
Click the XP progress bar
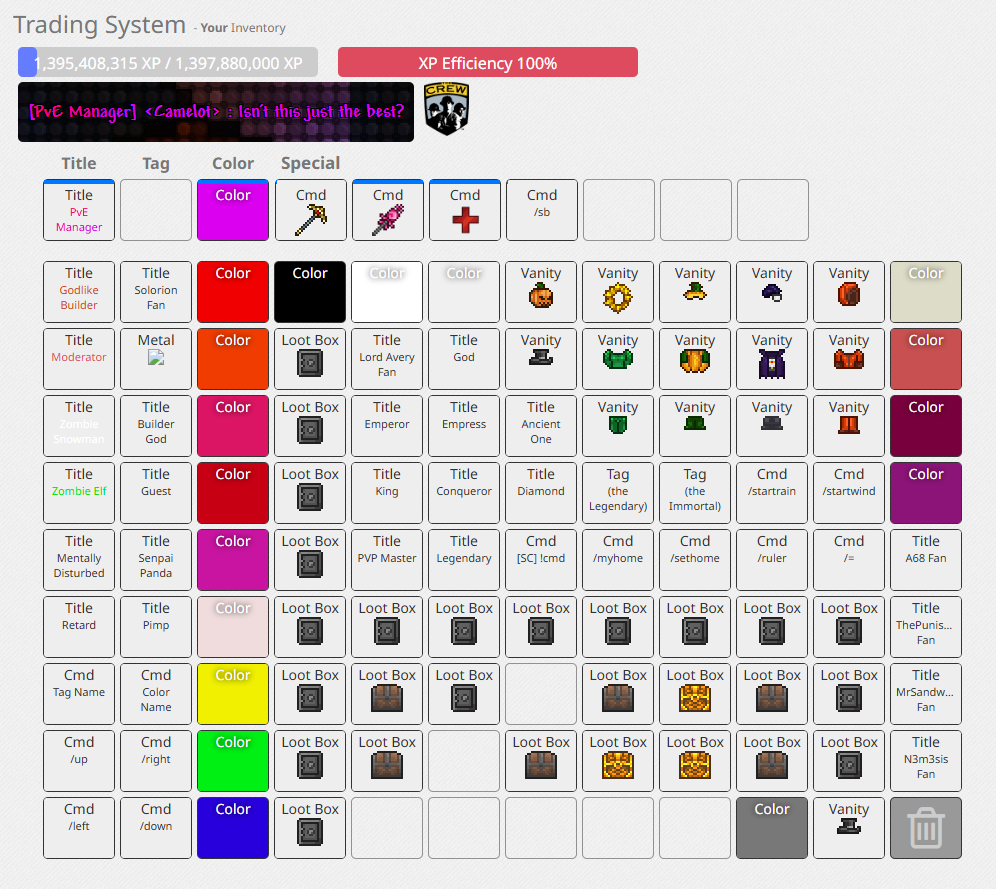tap(168, 63)
